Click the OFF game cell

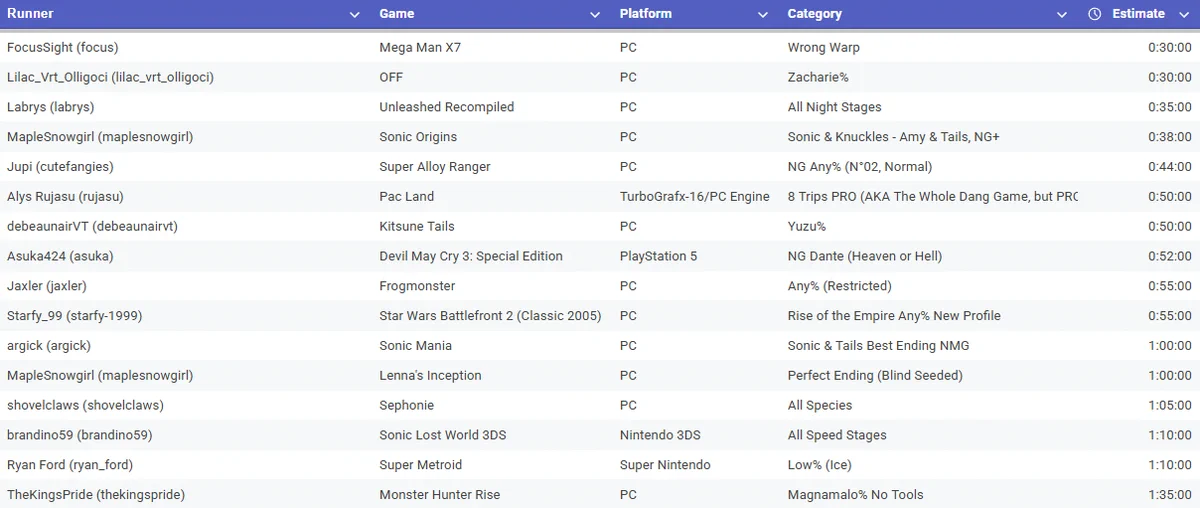pyautogui.click(x=391, y=77)
